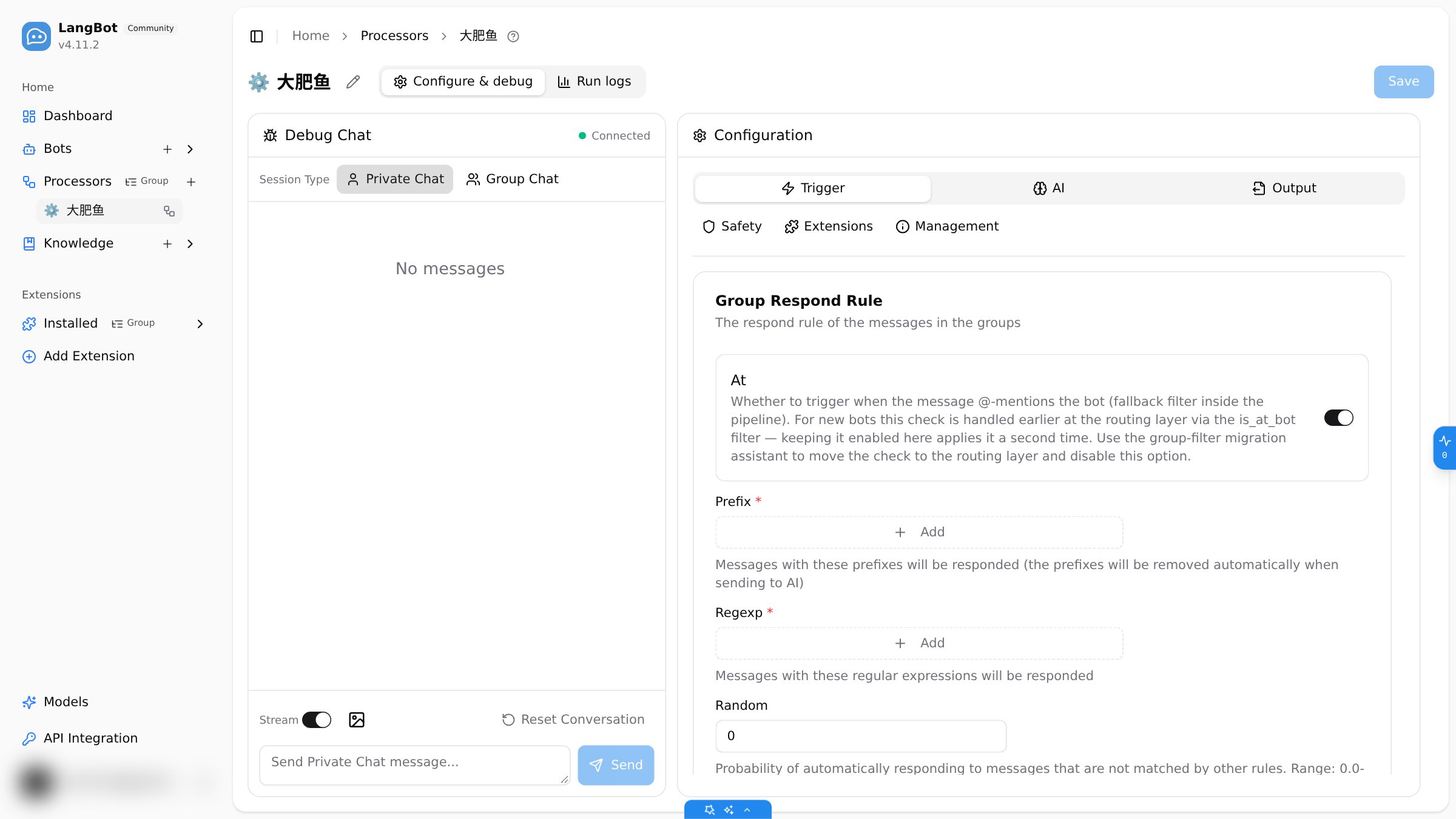
Task: Expand the Bots section chevron
Action: click(190, 149)
